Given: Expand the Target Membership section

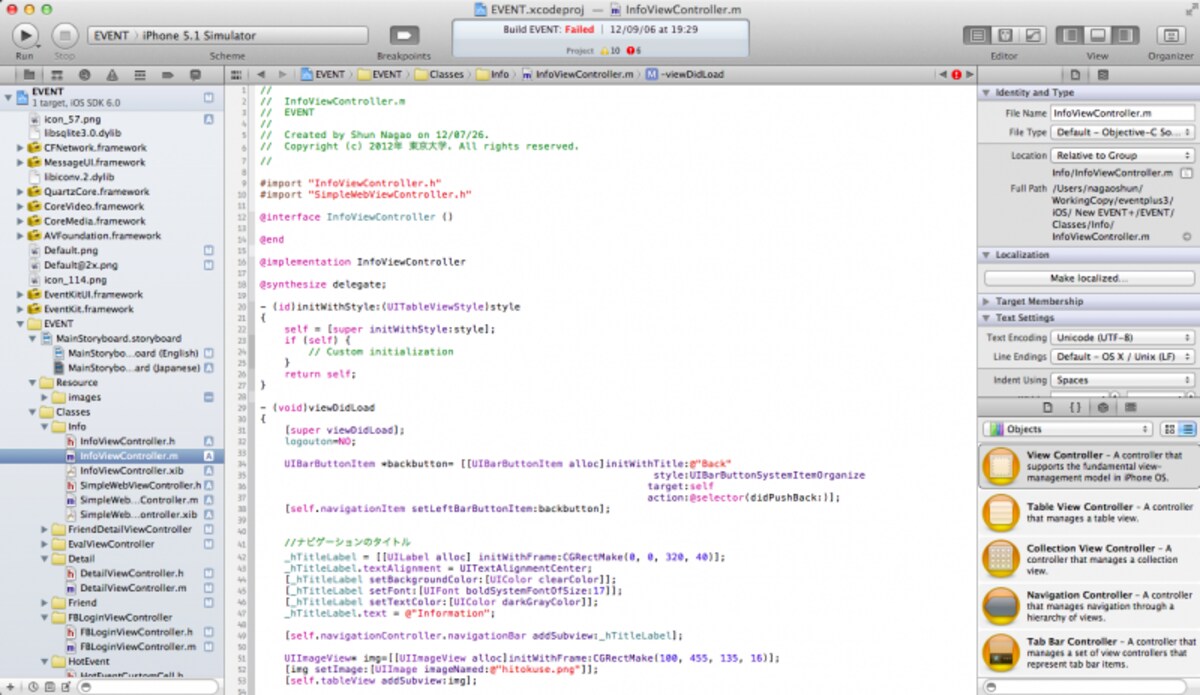Looking at the screenshot, I should click(x=986, y=301).
